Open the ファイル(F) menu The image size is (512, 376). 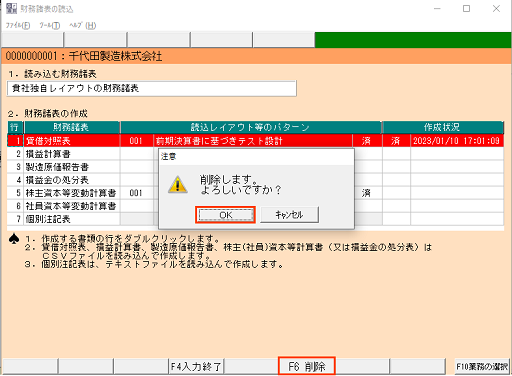pyautogui.click(x=18, y=25)
